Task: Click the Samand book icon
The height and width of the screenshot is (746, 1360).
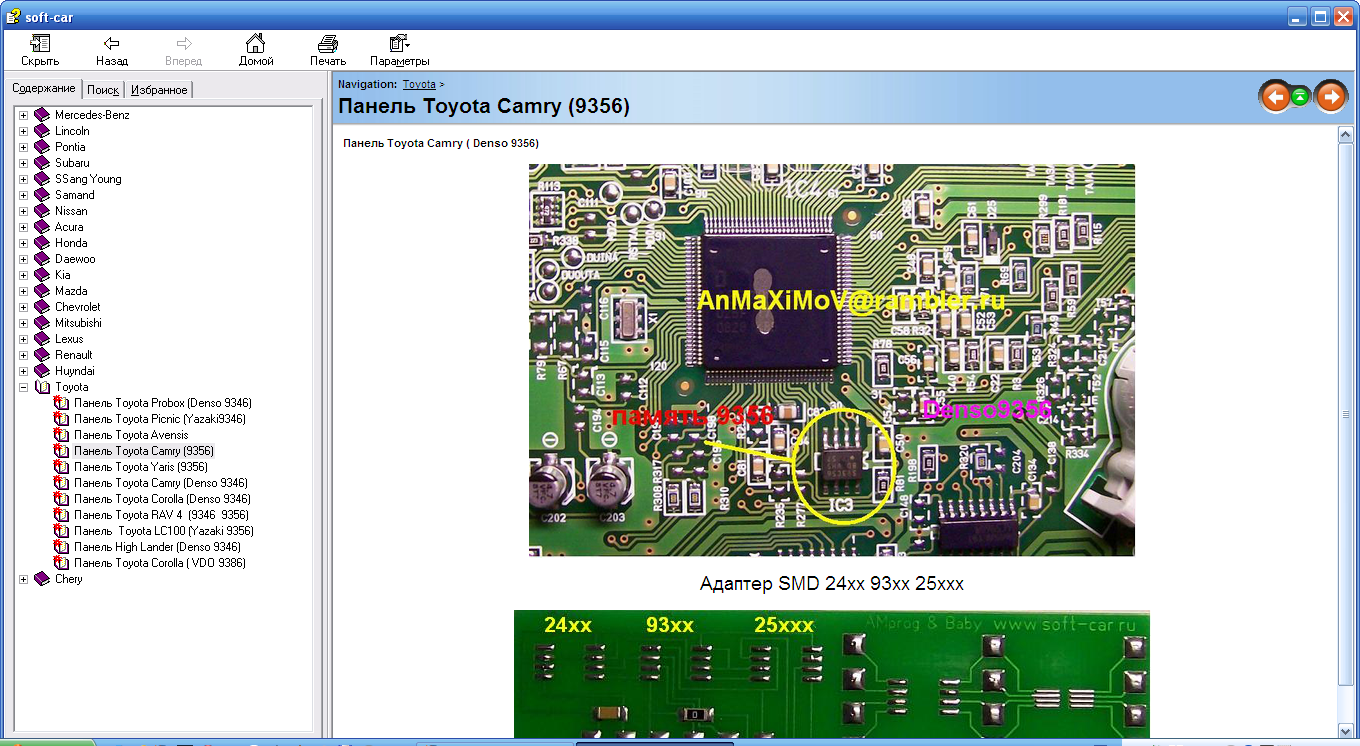Action: pos(42,195)
